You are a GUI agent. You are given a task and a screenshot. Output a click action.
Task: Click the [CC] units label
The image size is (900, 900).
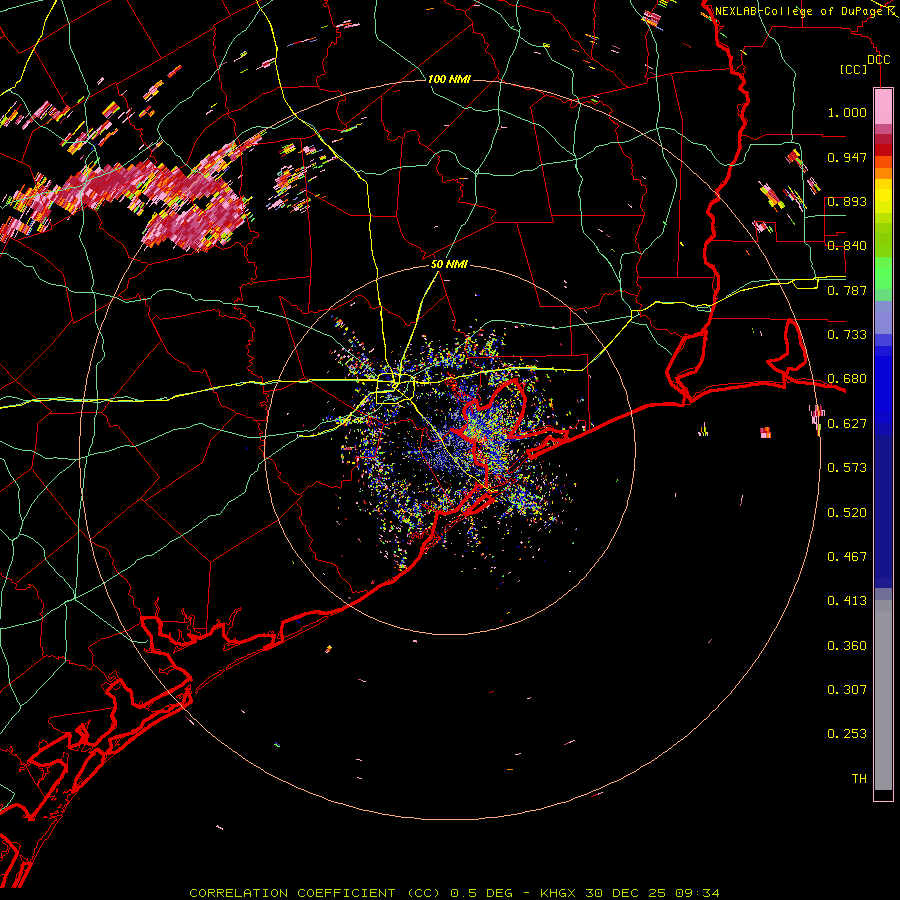tap(854, 69)
